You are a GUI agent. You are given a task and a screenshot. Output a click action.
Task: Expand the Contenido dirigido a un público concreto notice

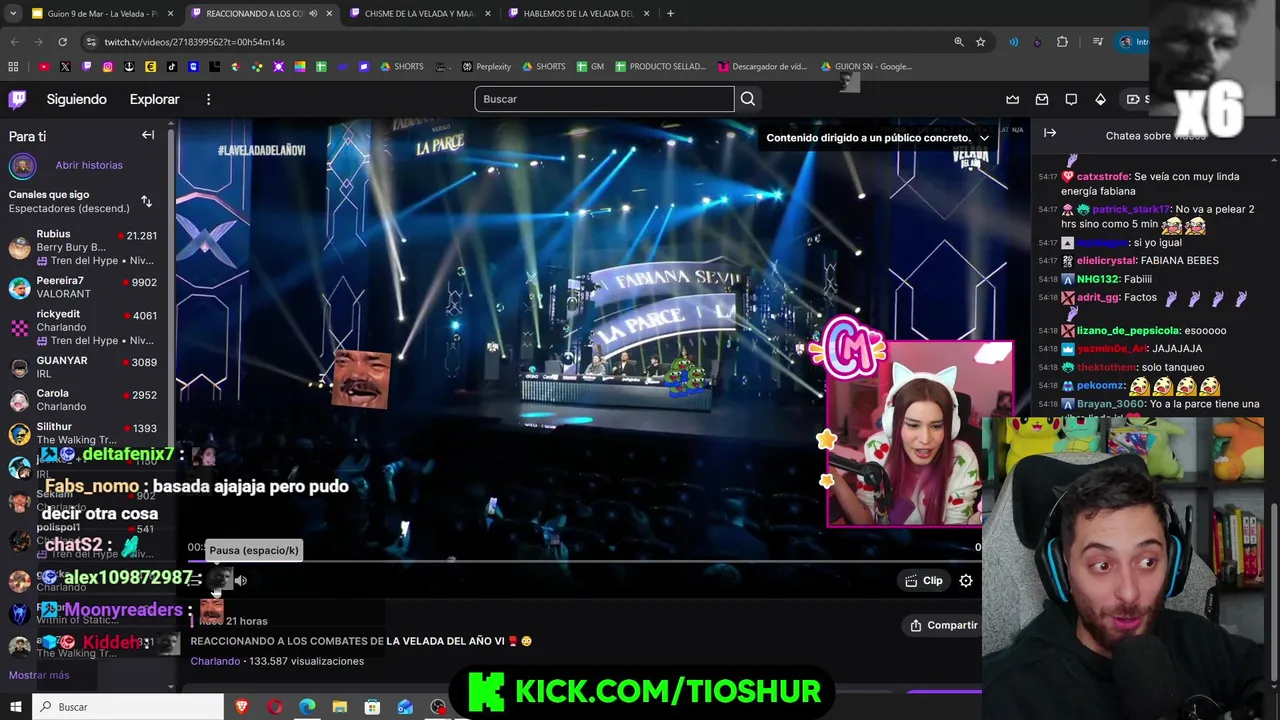coord(984,138)
